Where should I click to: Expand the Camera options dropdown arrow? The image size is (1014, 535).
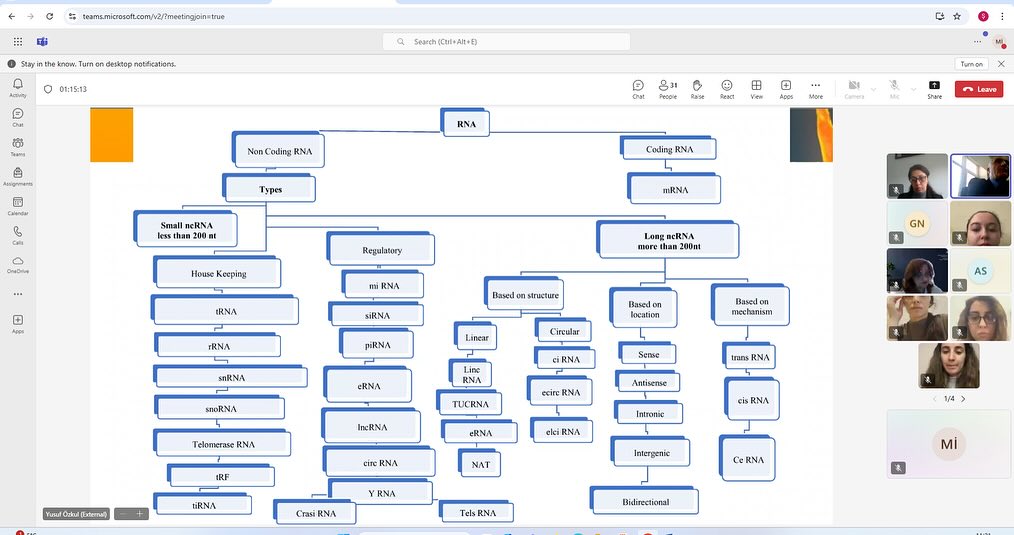tap(873, 89)
